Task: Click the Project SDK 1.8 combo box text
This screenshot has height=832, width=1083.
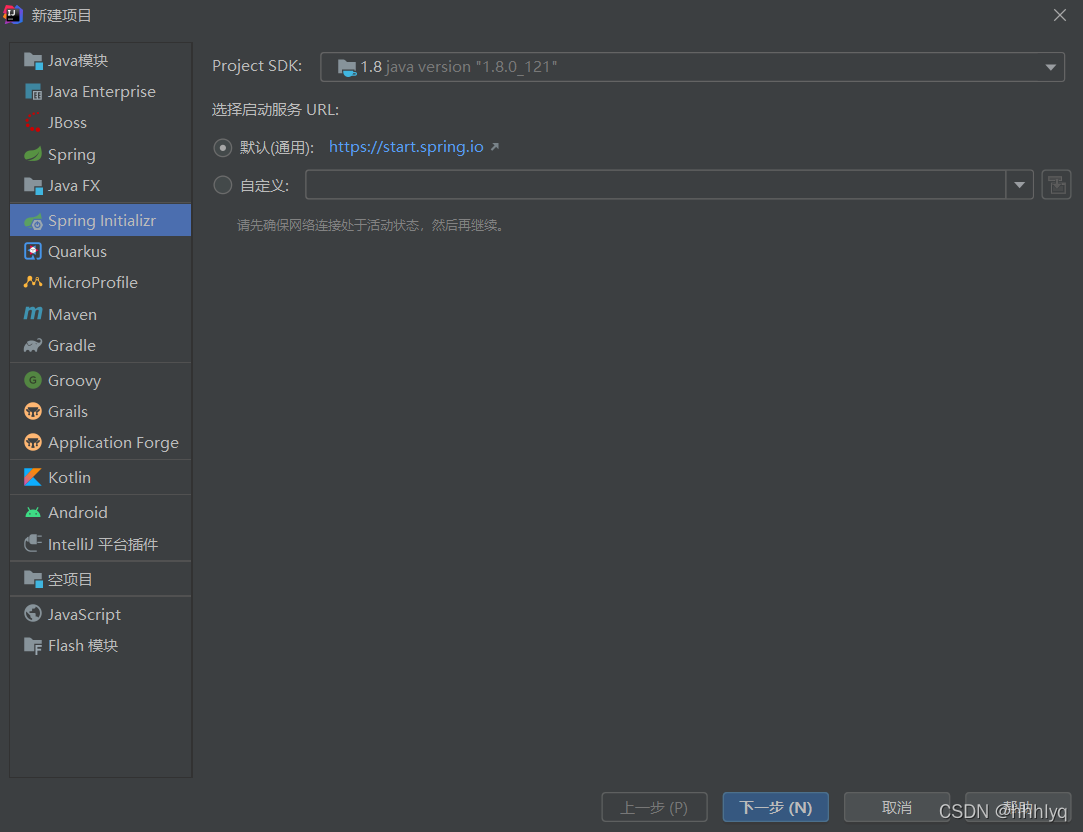Action: (459, 67)
